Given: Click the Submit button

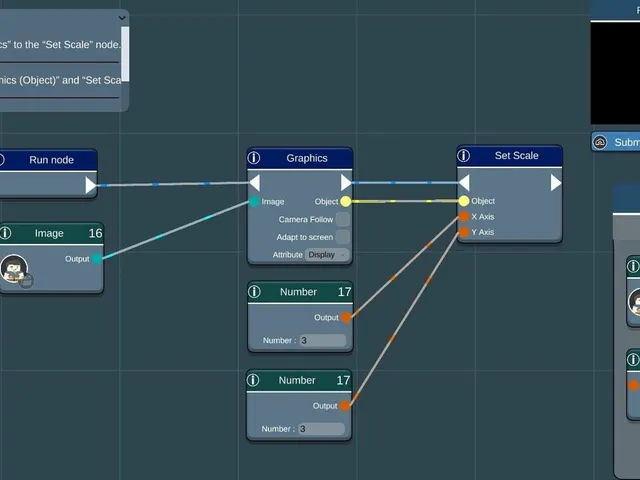Looking at the screenshot, I should [x=616, y=142].
